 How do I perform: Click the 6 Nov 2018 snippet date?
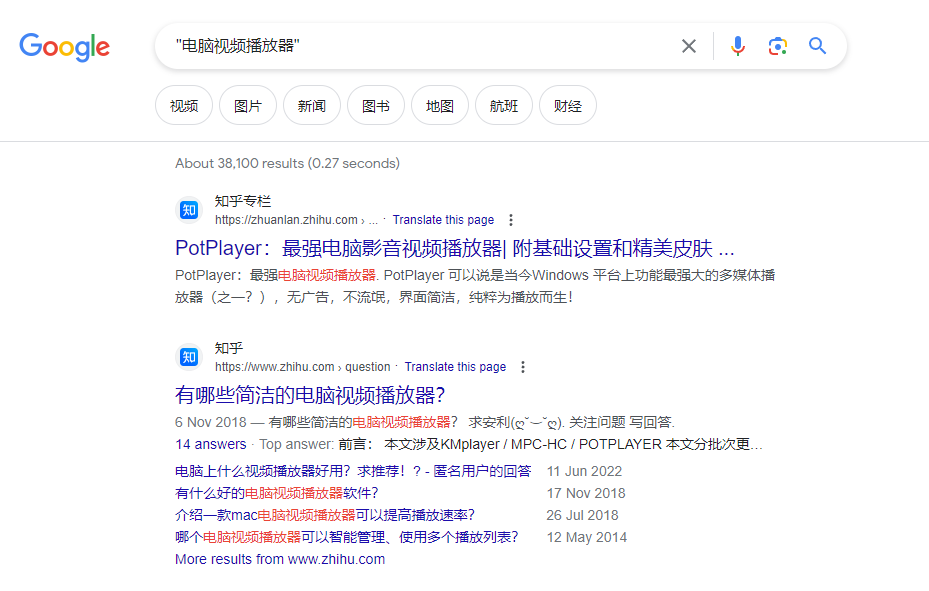coord(210,422)
